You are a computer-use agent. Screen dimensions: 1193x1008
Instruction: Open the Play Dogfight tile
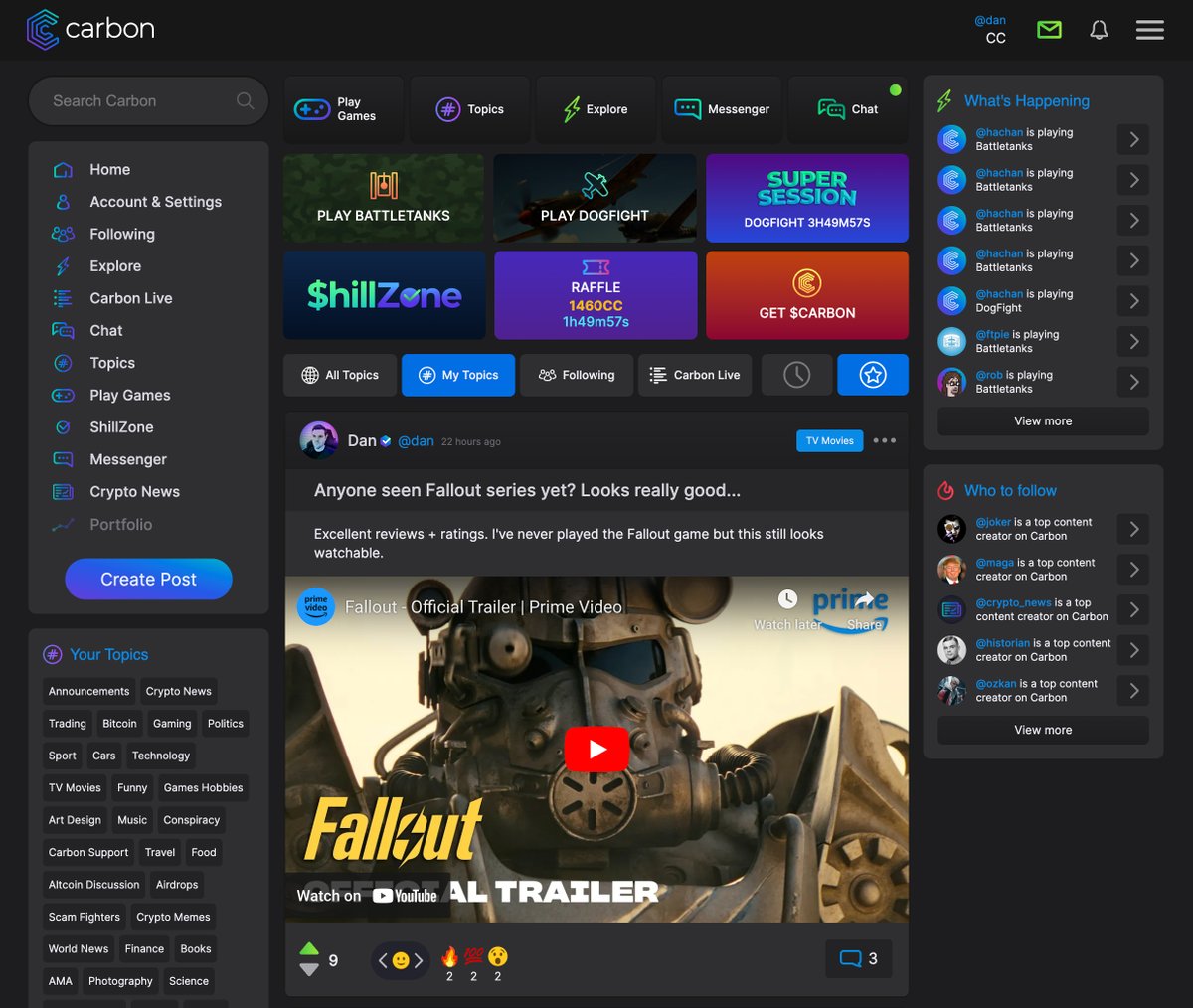[595, 198]
